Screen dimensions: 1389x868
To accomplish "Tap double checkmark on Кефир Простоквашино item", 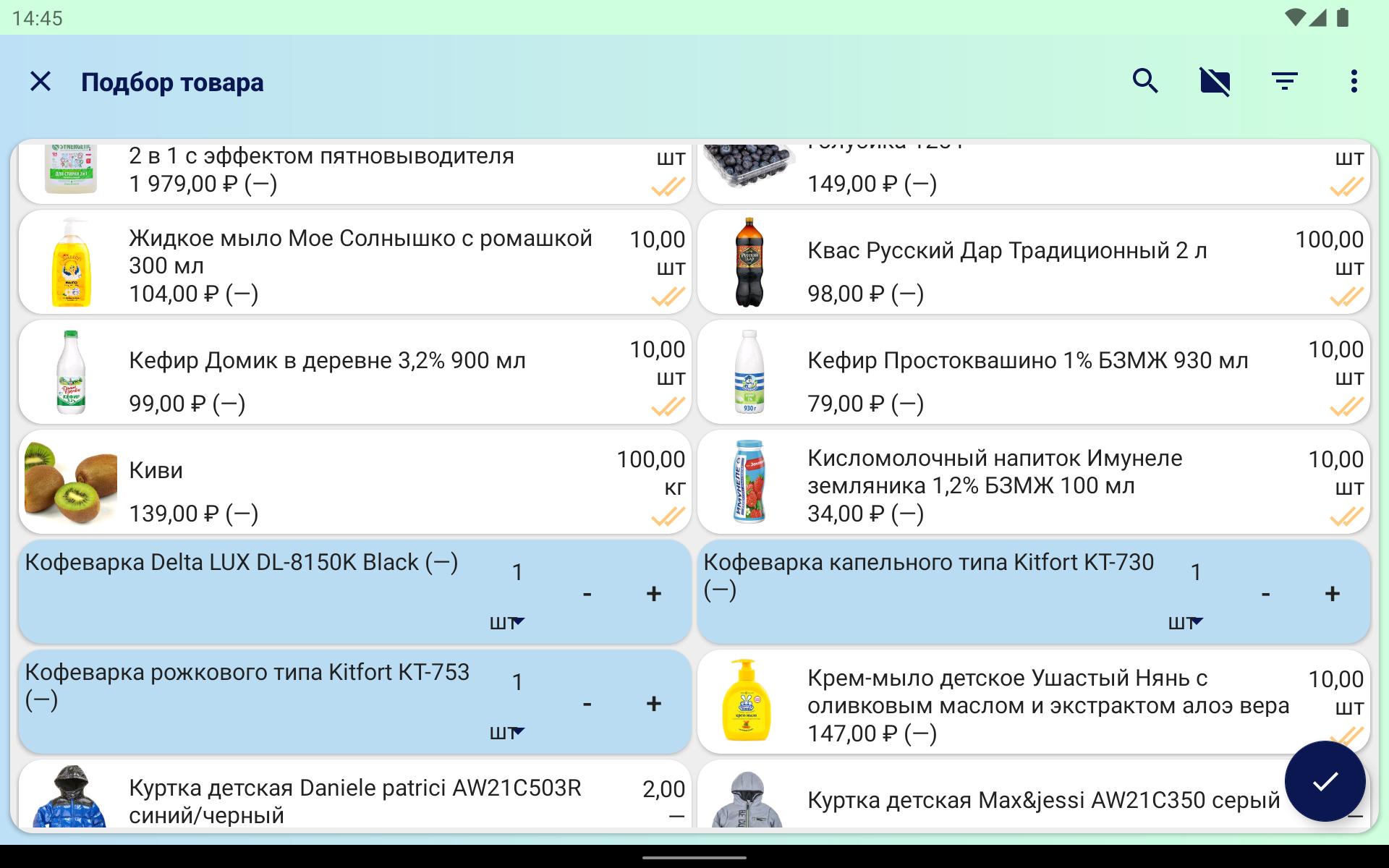I will (x=1346, y=407).
